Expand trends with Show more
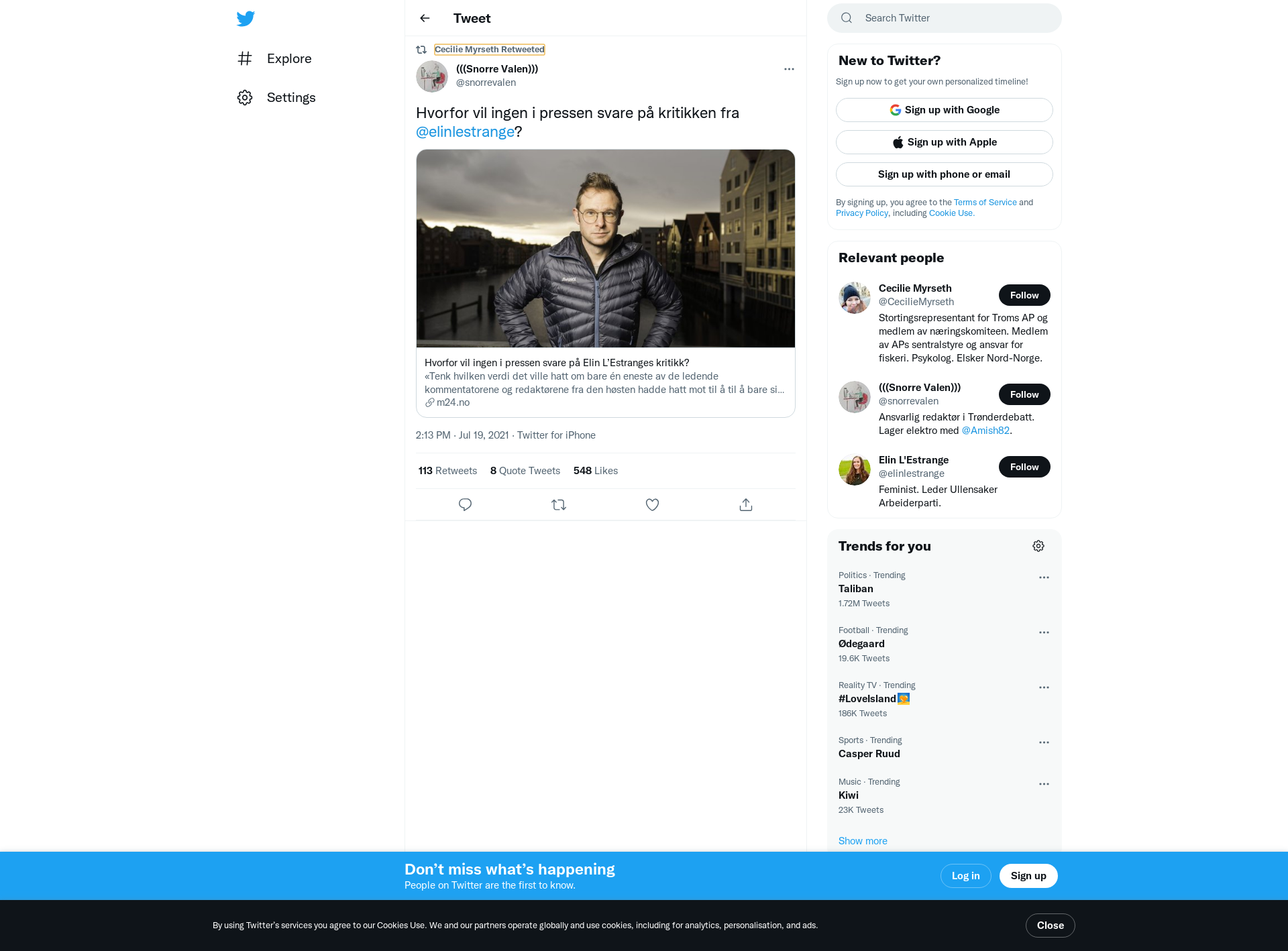Viewport: 1288px width, 951px height. coord(863,841)
